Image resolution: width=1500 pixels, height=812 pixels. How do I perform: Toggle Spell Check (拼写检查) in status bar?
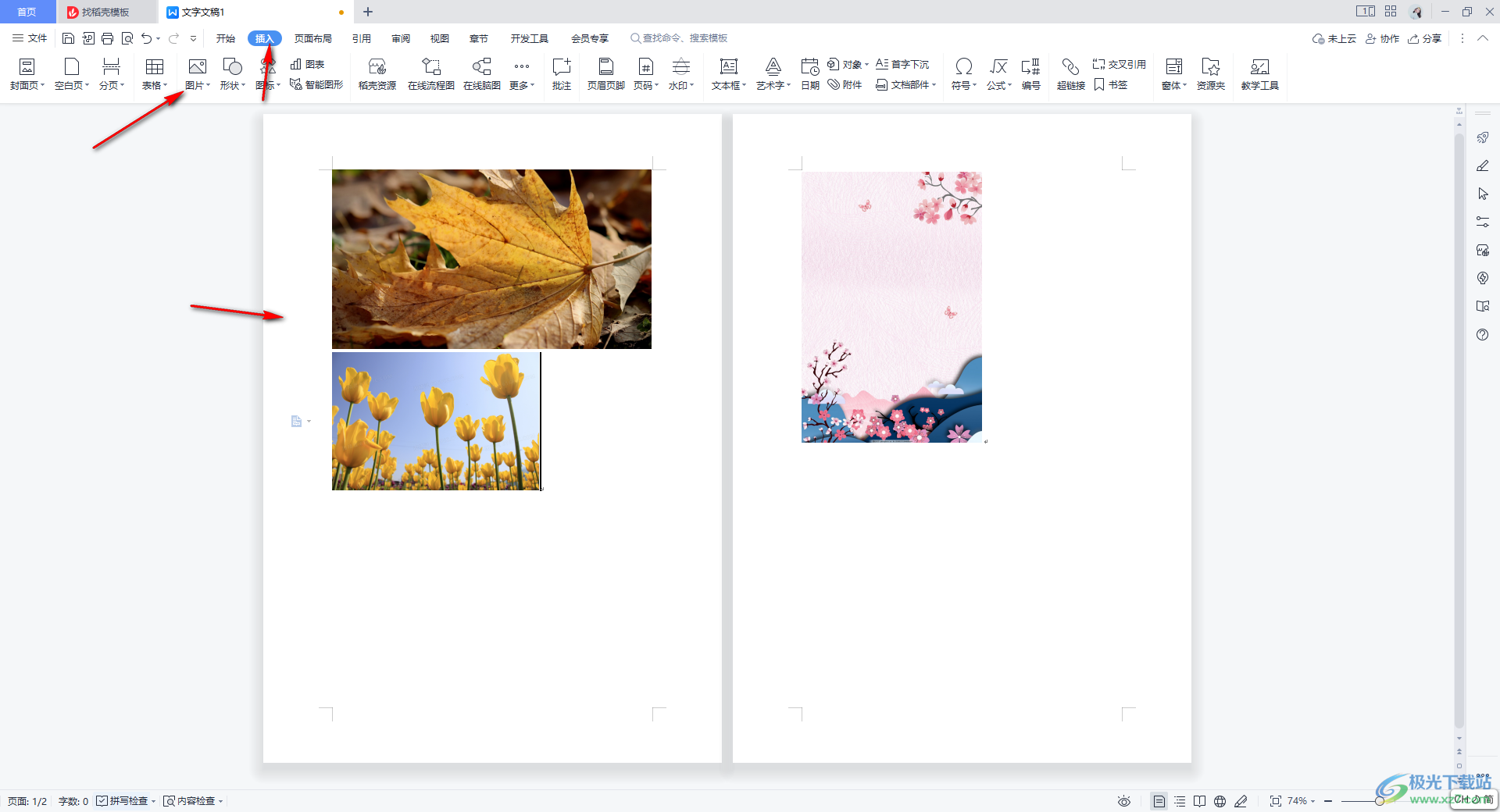pyautogui.click(x=126, y=801)
